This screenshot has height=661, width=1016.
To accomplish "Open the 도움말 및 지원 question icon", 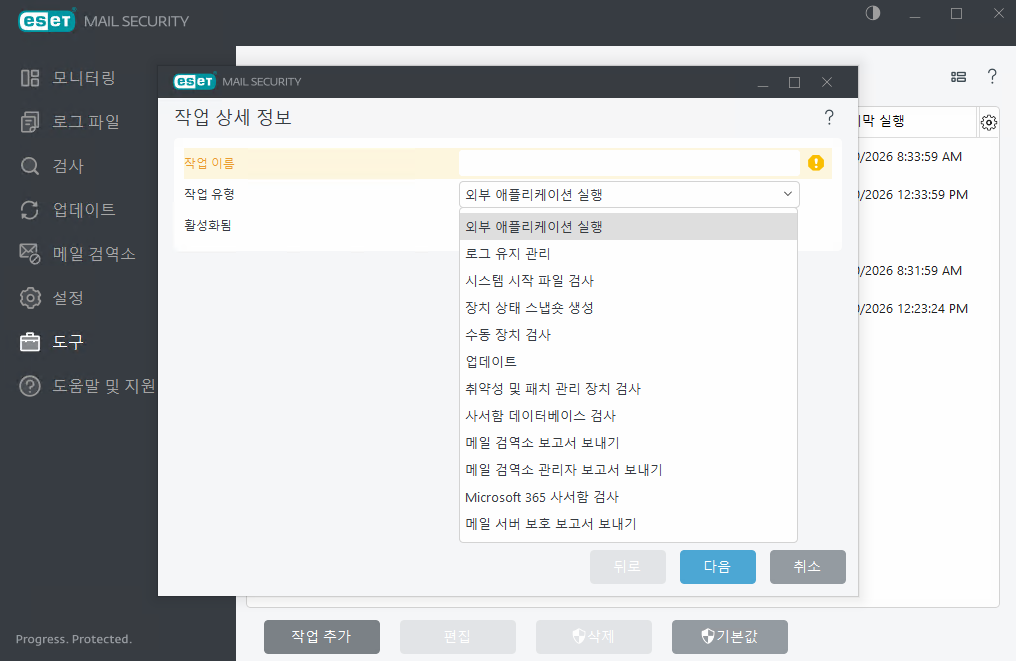I will [x=30, y=386].
